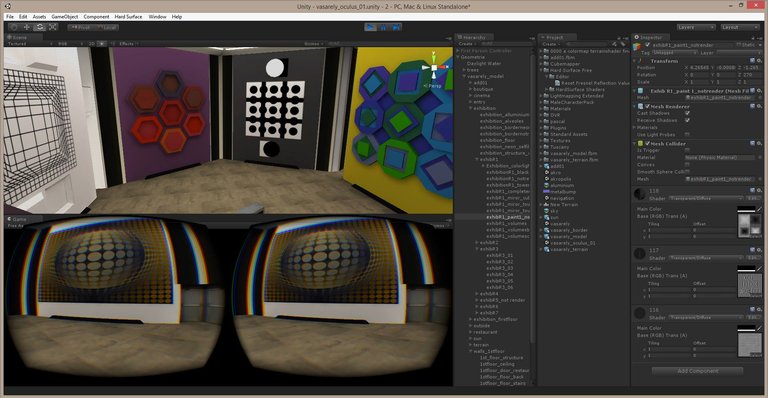The width and height of the screenshot is (768, 398).
Task: Open Shader dropdown for material 118
Action: tap(706, 198)
